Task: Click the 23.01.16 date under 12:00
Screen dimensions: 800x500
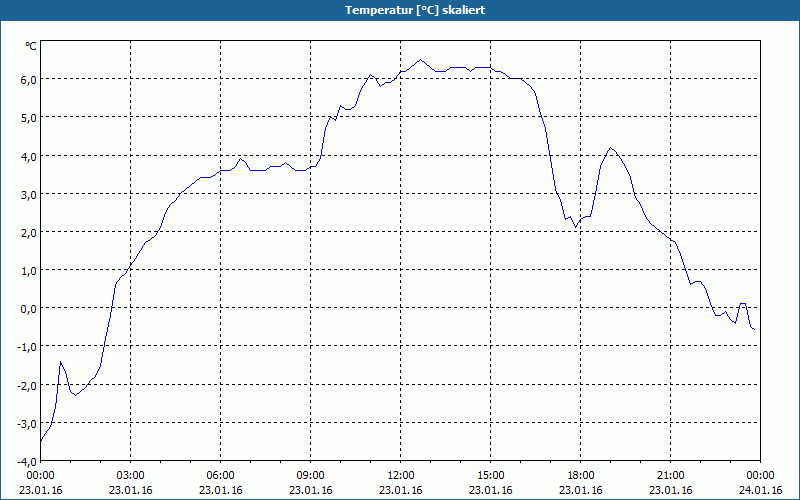Action: (401, 490)
